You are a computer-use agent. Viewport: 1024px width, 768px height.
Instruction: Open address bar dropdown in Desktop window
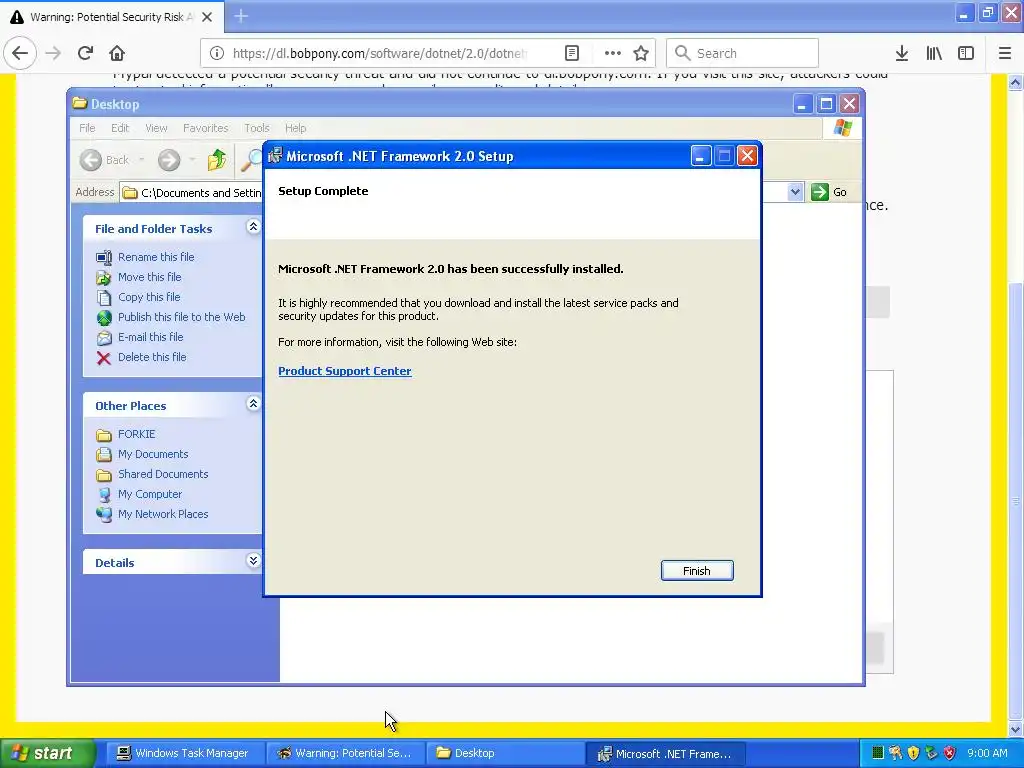pyautogui.click(x=795, y=192)
